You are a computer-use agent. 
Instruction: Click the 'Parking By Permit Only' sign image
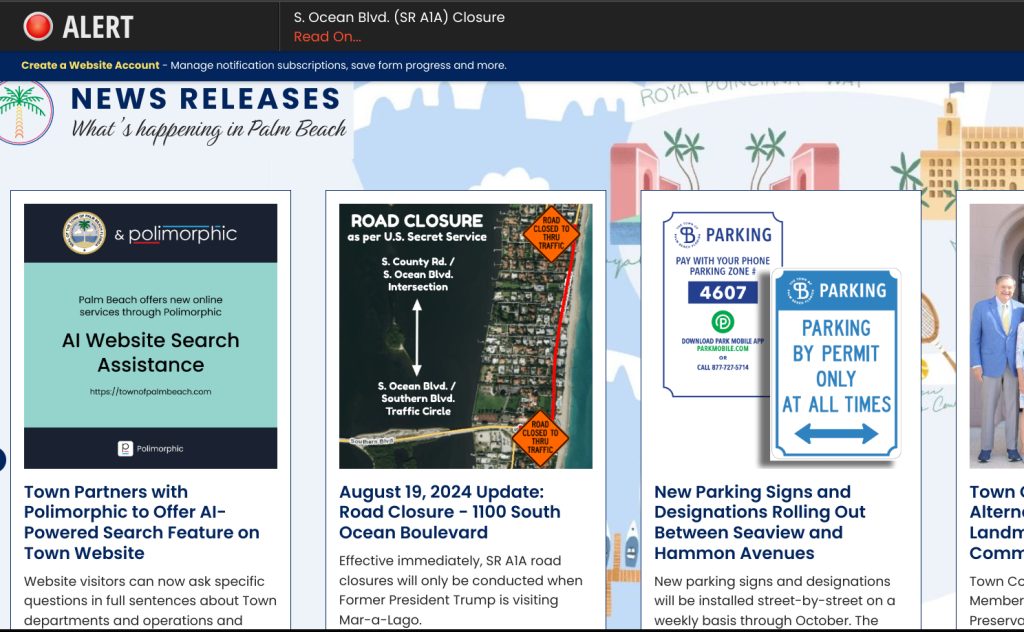(x=837, y=364)
